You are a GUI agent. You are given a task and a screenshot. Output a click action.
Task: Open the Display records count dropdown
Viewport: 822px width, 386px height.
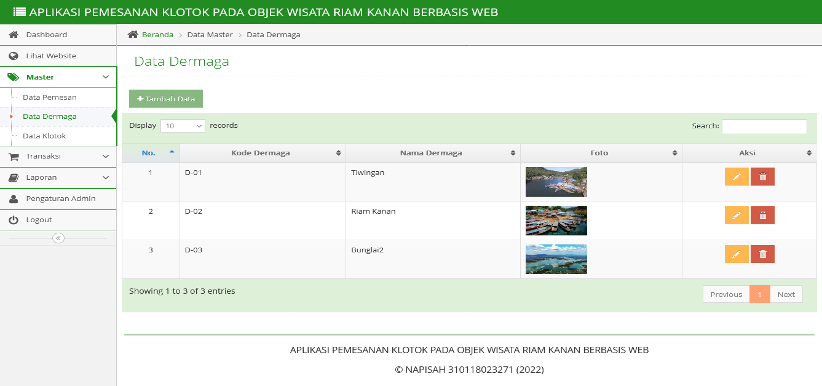(x=182, y=126)
